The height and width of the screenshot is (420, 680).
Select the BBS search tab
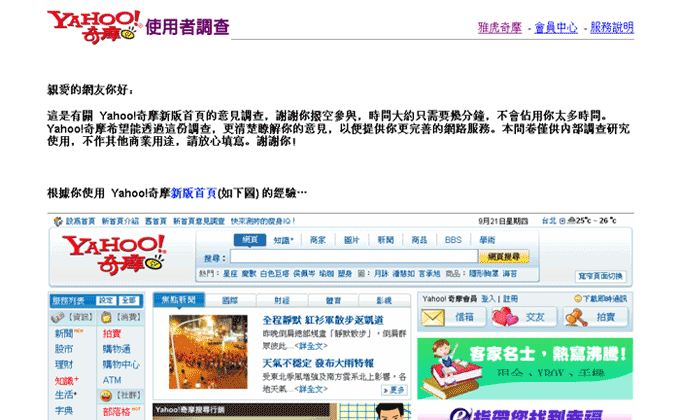[x=453, y=240]
